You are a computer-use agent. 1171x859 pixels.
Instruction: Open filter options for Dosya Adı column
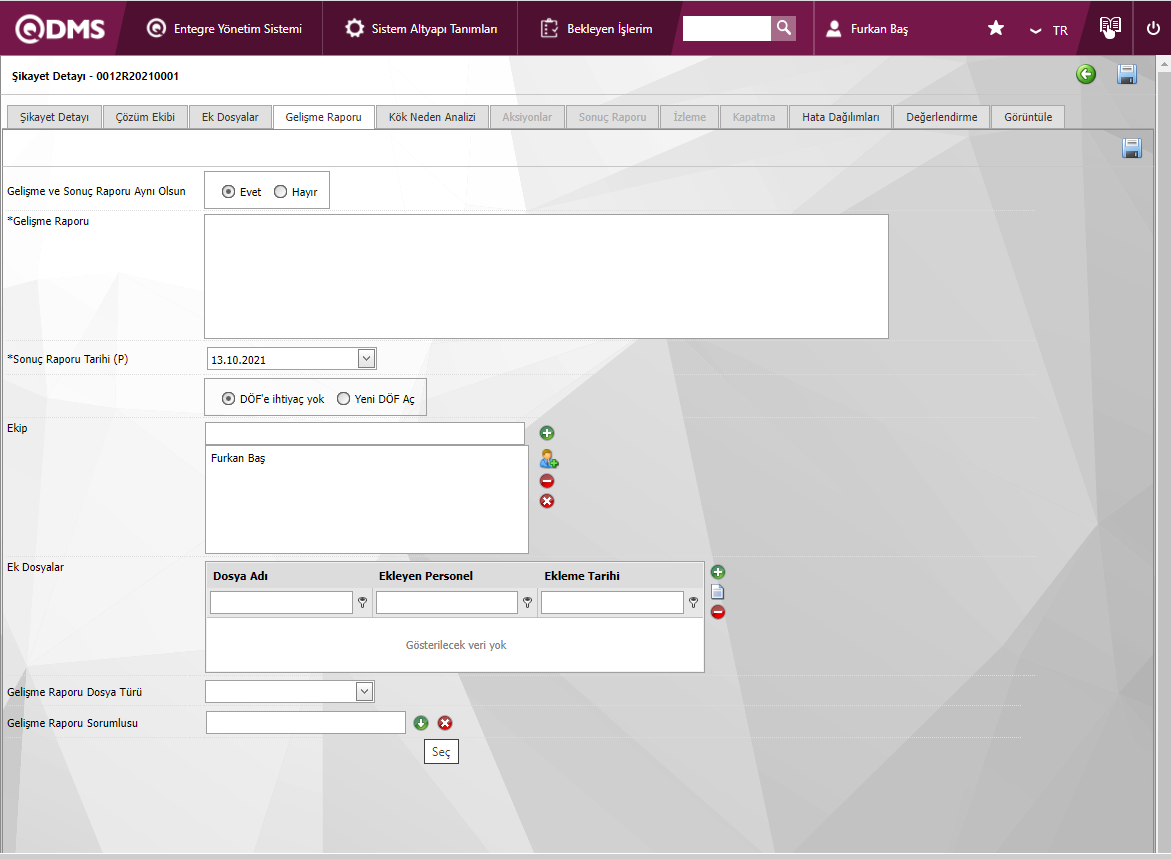click(x=362, y=603)
